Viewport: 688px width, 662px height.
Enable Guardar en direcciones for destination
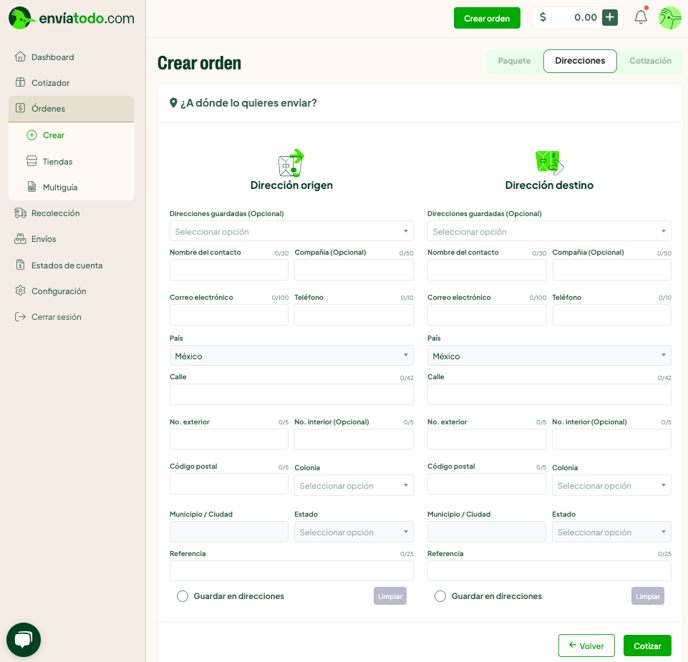coord(440,596)
